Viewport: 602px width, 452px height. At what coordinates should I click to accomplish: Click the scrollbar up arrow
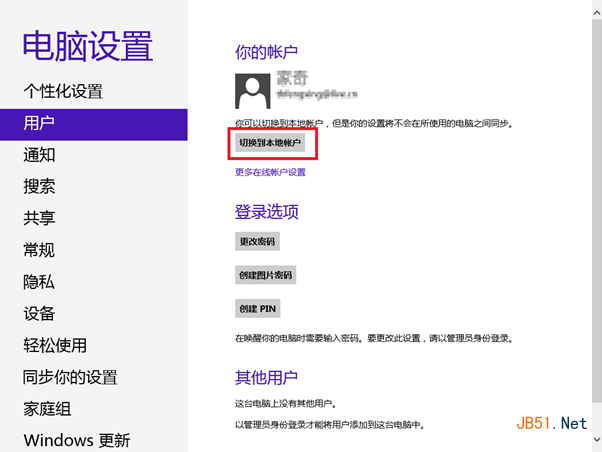[x=597, y=13]
